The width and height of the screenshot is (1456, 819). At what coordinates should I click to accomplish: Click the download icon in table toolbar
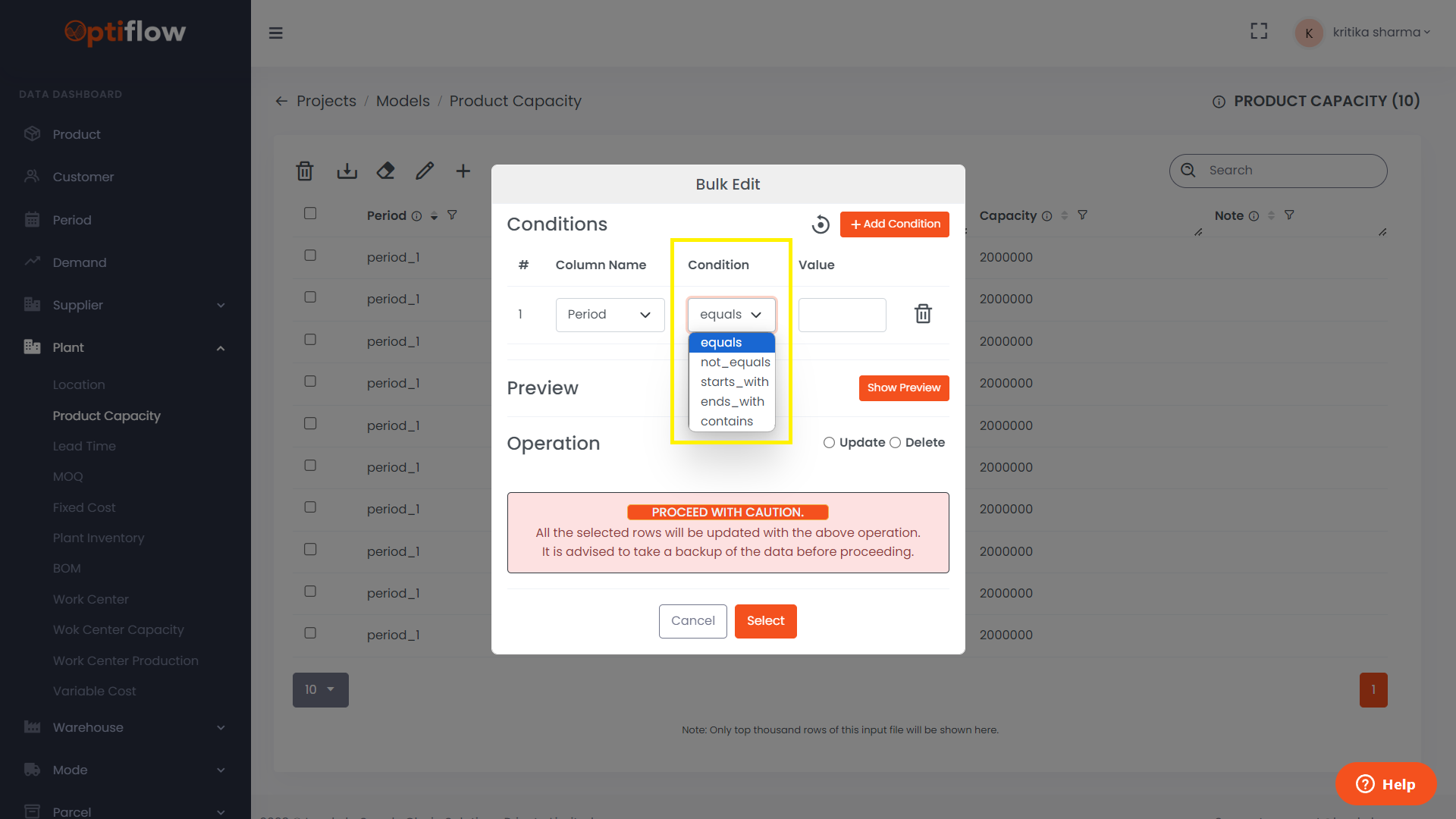tap(347, 171)
